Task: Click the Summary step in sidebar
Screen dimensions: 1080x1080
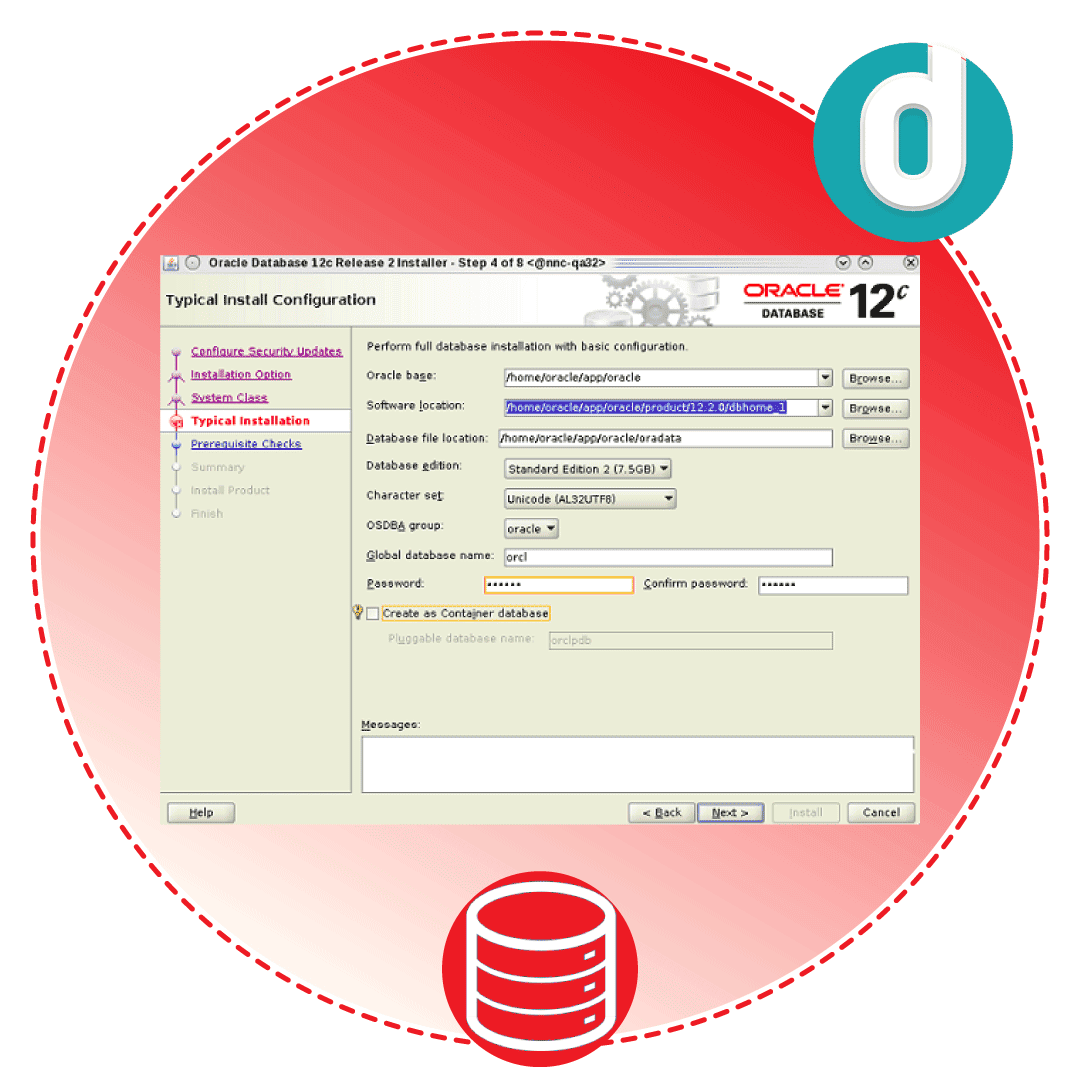Action: [218, 467]
